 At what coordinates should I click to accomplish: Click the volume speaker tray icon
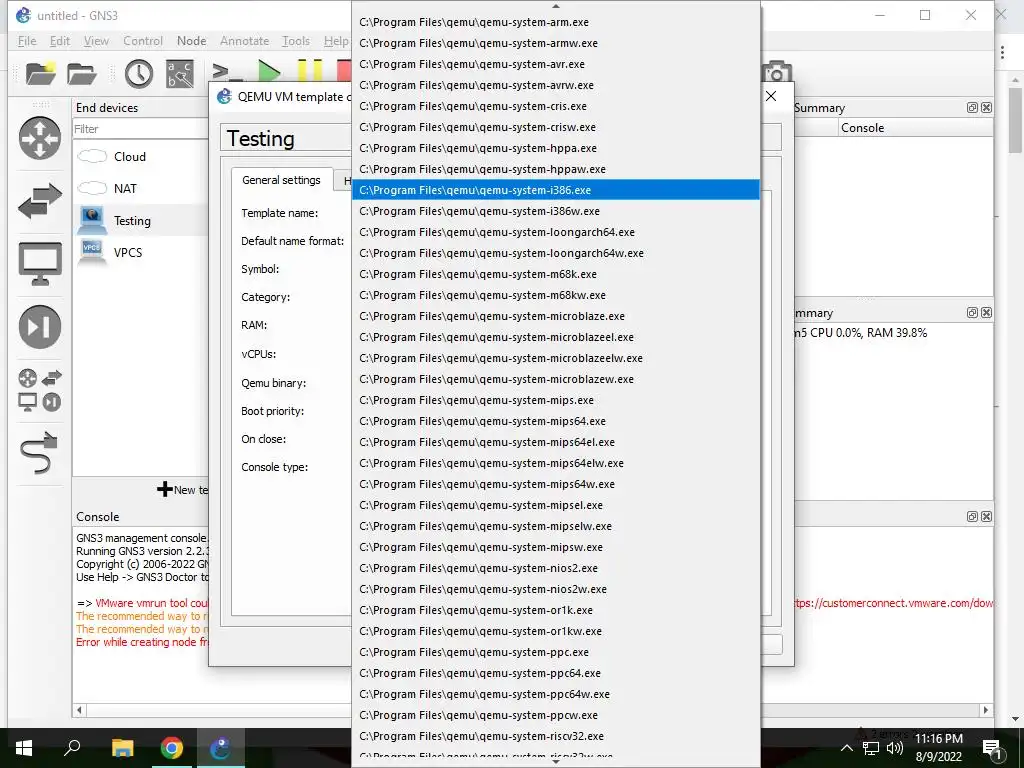(895, 748)
